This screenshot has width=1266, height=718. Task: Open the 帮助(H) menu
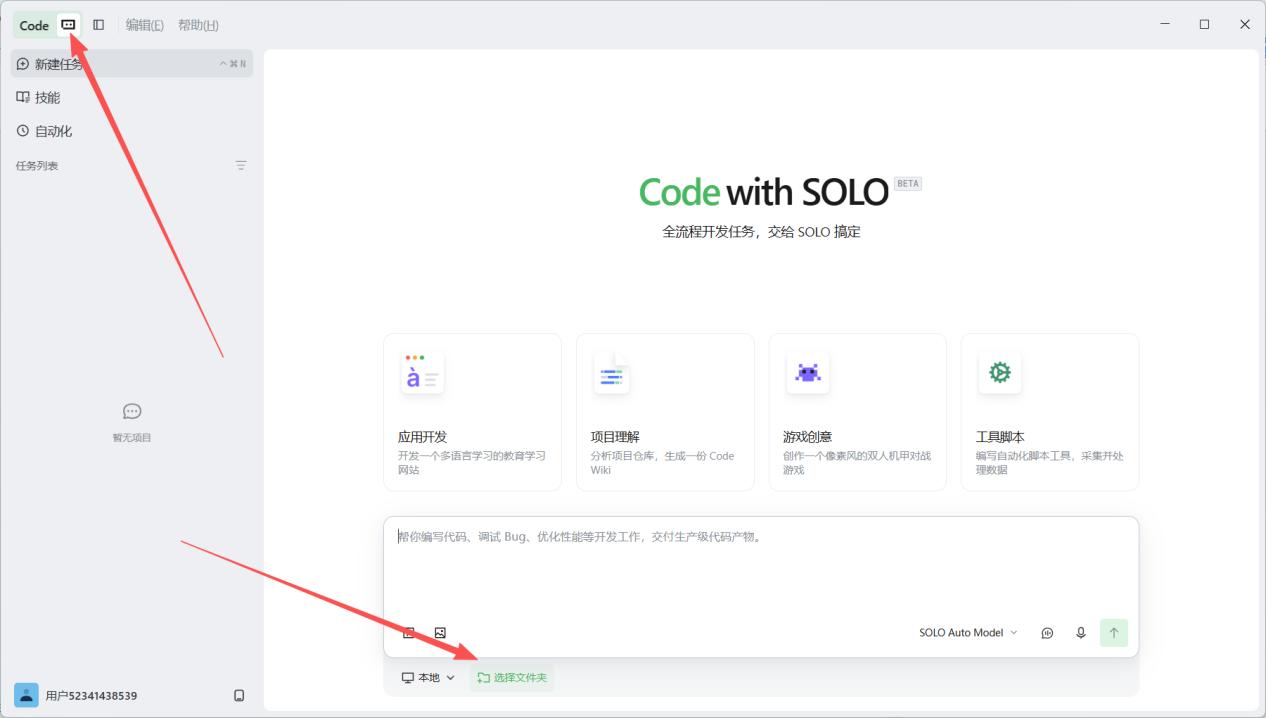click(198, 25)
